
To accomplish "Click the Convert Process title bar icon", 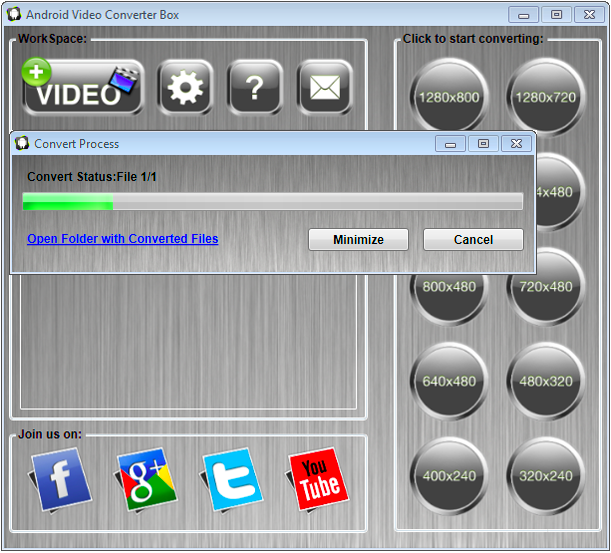I will pos(22,143).
